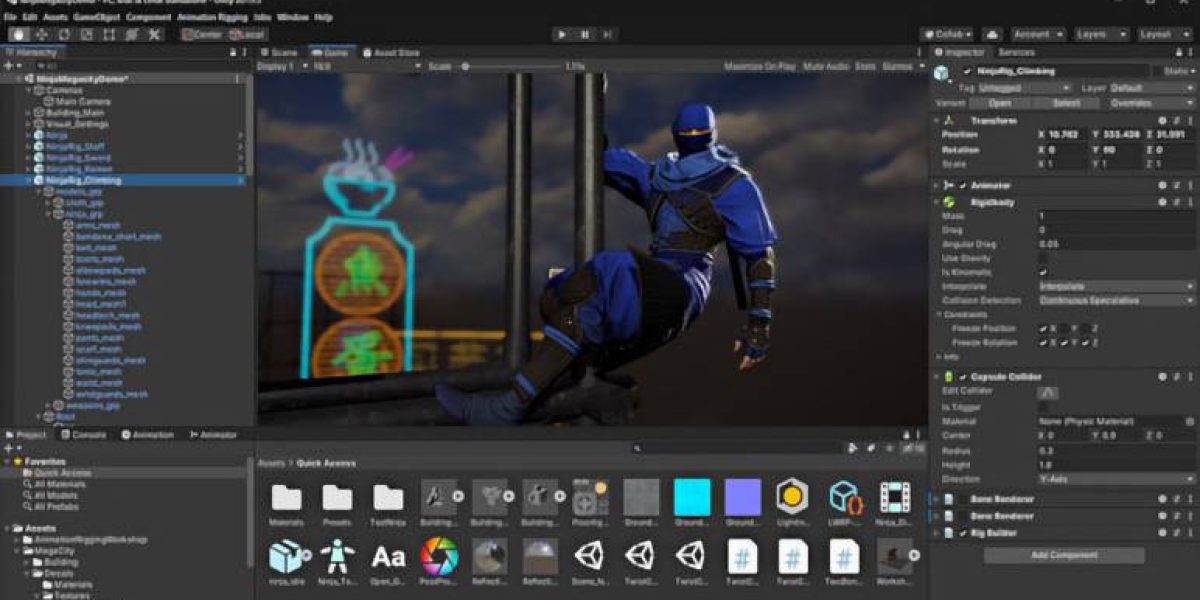The height and width of the screenshot is (600, 1200).
Task: Open the PostProcessing asset with colorful aperture icon
Action: pyautogui.click(x=439, y=556)
